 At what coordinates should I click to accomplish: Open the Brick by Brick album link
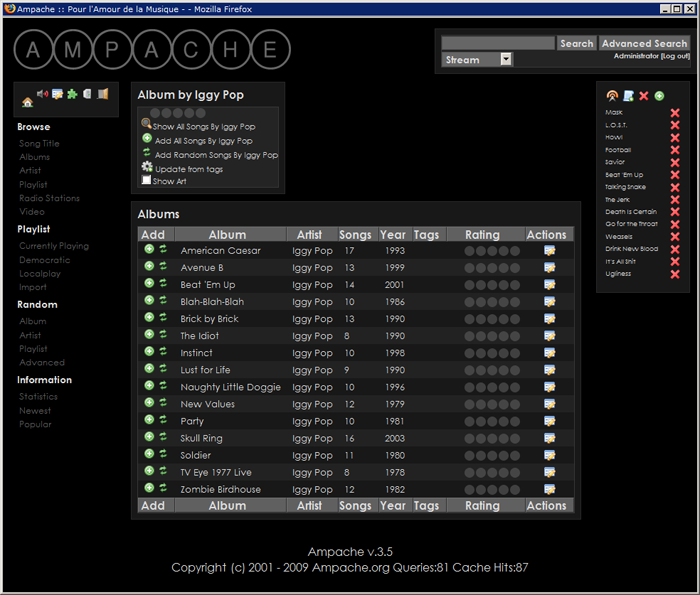point(209,319)
